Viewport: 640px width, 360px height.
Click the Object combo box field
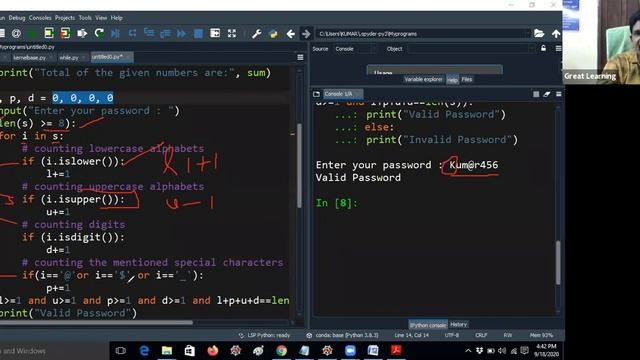click(471, 49)
